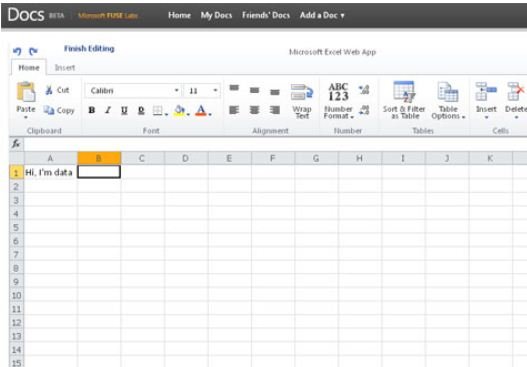Viewport: 527px width, 367px height.
Task: Apply red font color
Action: pos(201,110)
